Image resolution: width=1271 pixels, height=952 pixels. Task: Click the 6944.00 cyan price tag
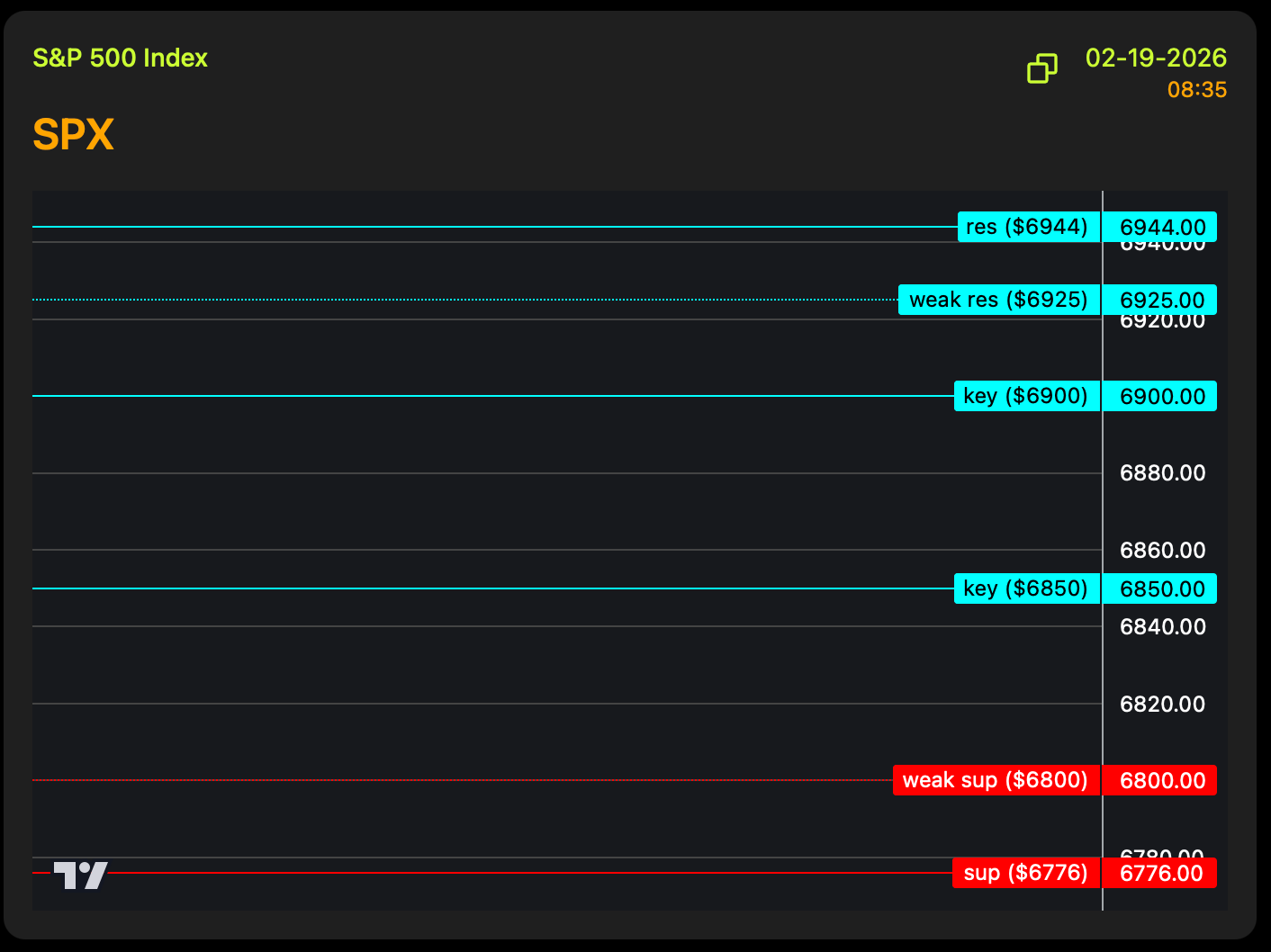coord(1161,227)
